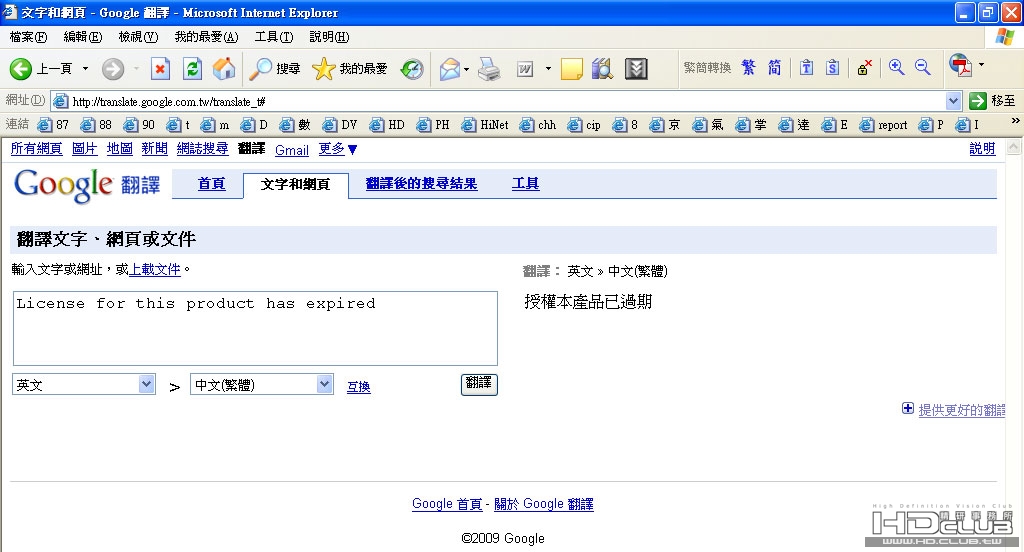The width and height of the screenshot is (1024, 552).
Task: Open the Back button history dropdown arrow
Action: pyautogui.click(x=85, y=69)
